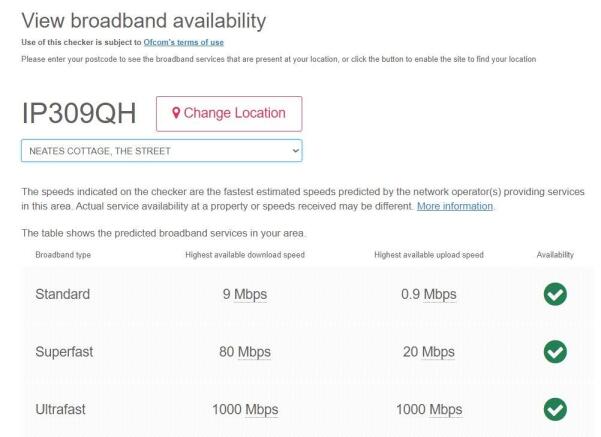Click the Ultrafast row green availability checkmark

[x=555, y=409]
